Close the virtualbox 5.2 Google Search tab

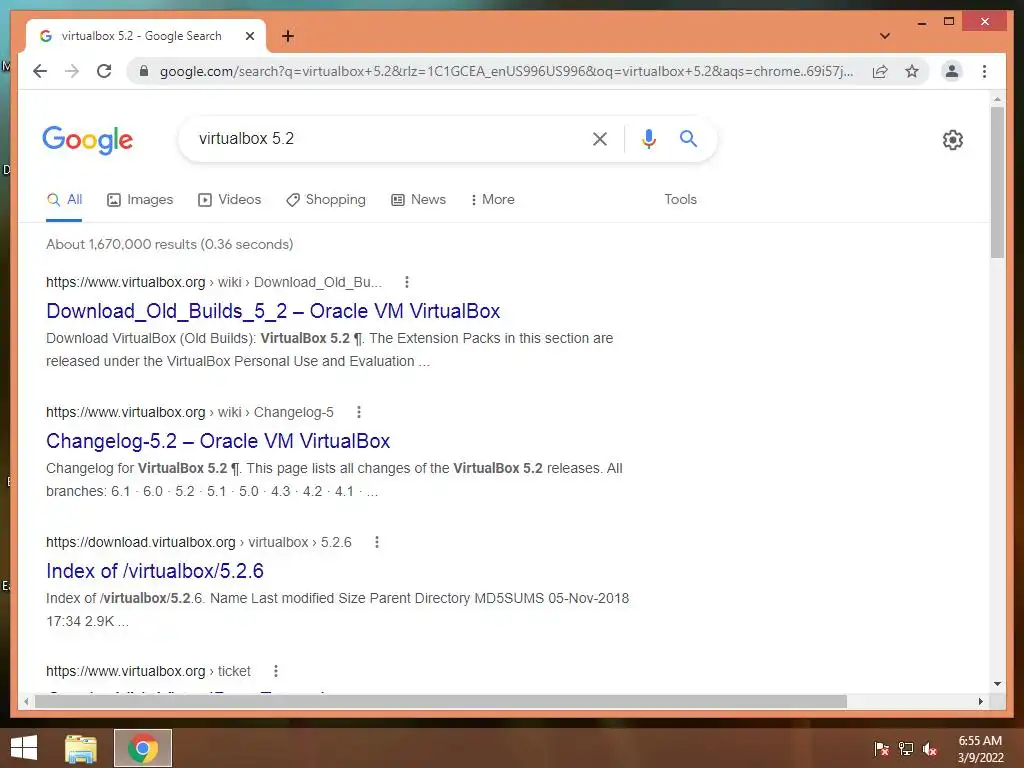coord(249,36)
